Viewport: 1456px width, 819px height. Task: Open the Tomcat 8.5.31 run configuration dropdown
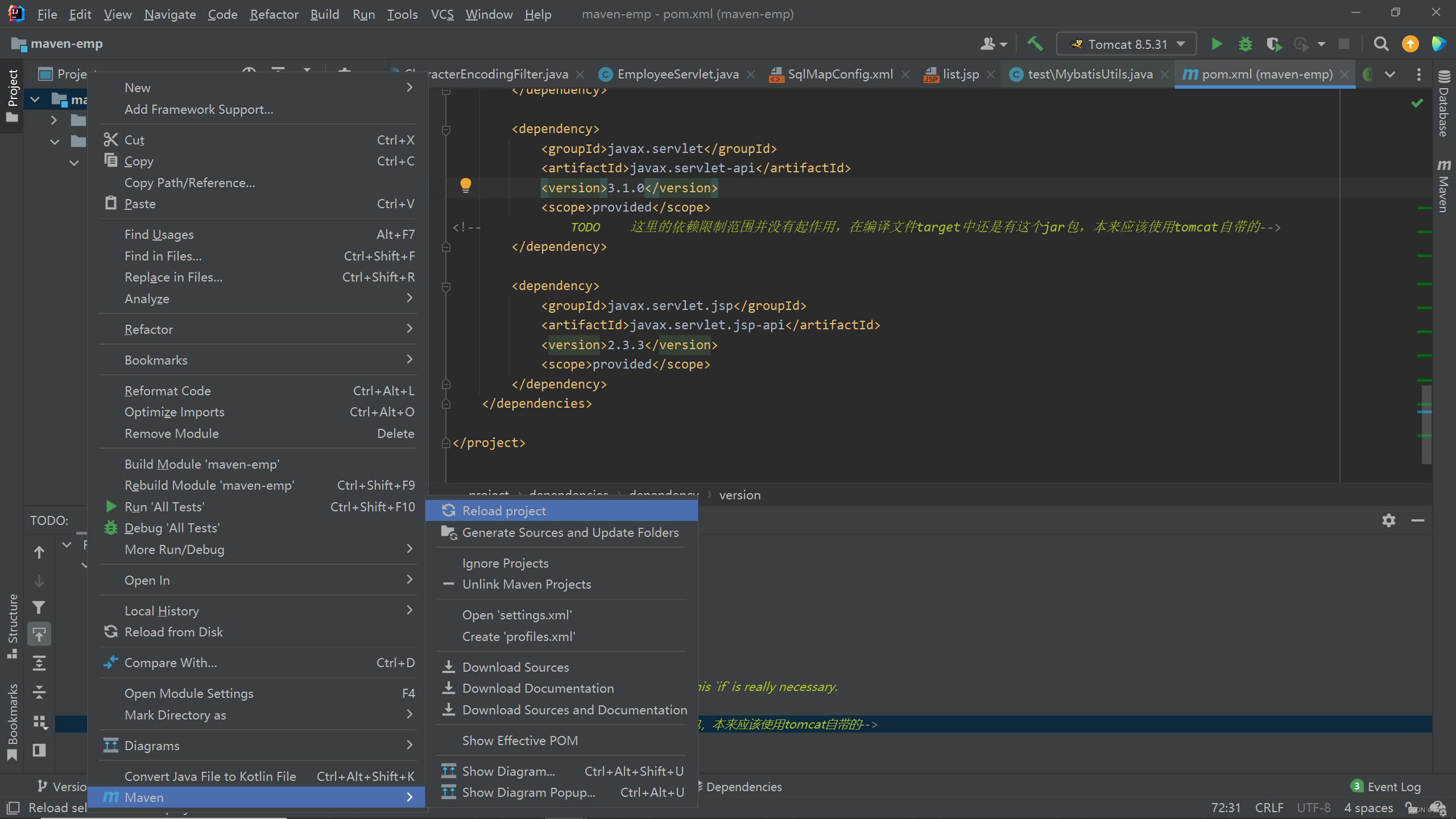(x=1126, y=44)
